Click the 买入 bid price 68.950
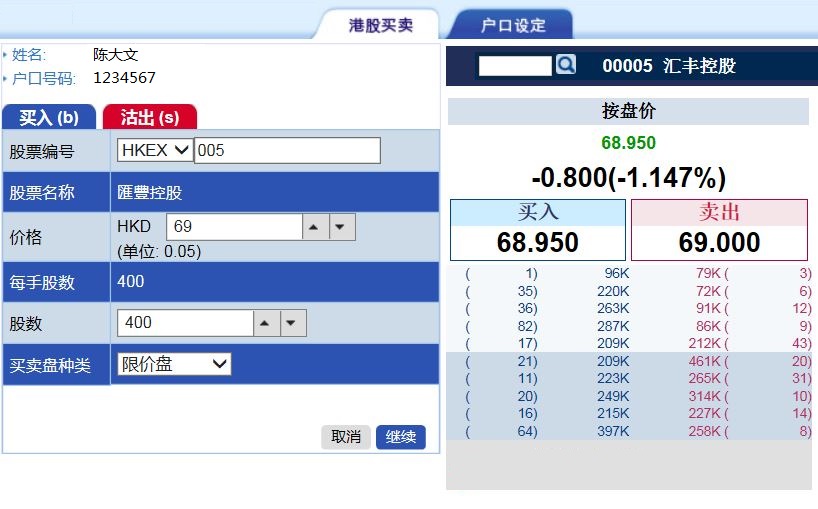The height and width of the screenshot is (509, 818). coord(537,242)
